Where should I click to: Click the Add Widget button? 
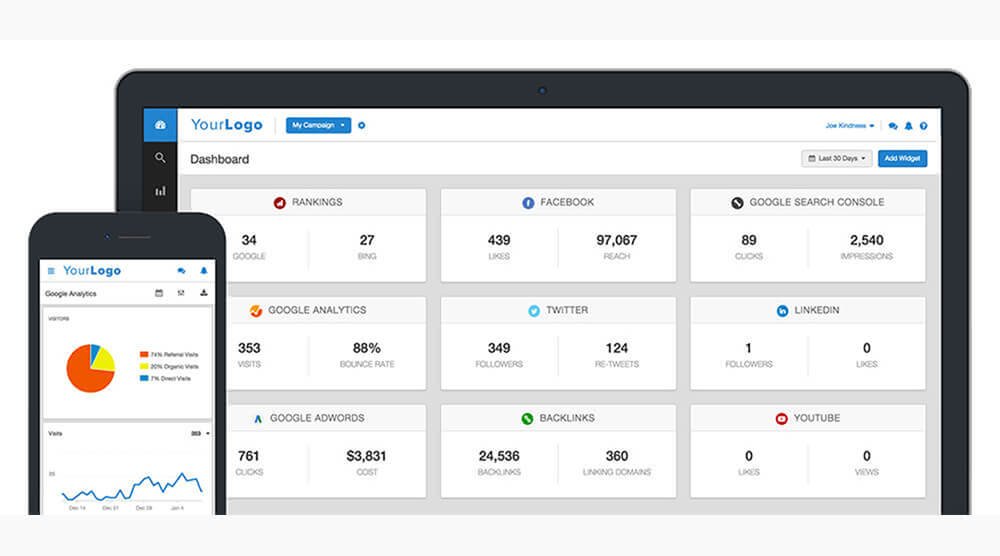902,158
